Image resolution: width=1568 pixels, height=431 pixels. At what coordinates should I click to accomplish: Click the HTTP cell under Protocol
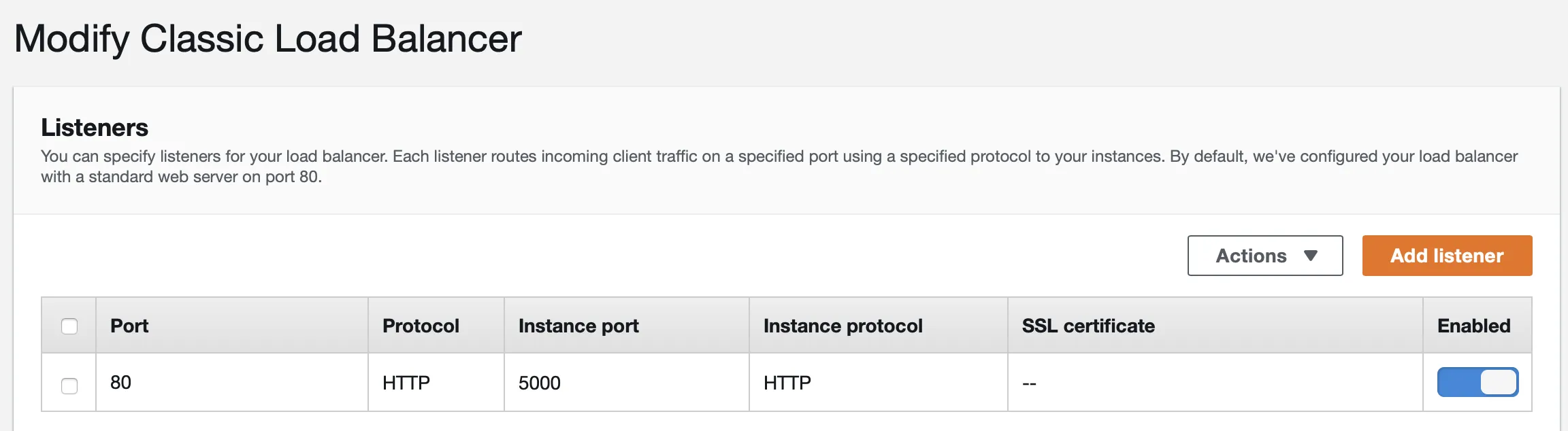coord(406,383)
